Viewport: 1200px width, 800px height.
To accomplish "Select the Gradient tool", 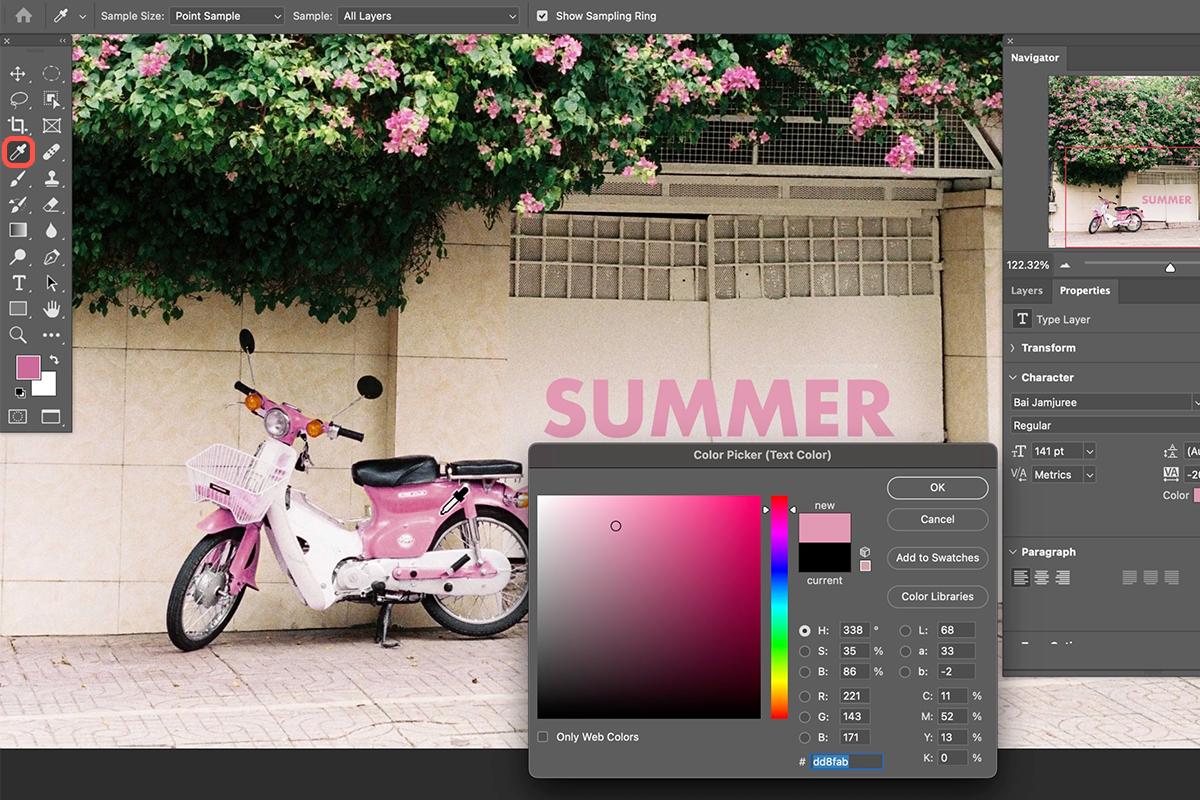I will [18, 231].
